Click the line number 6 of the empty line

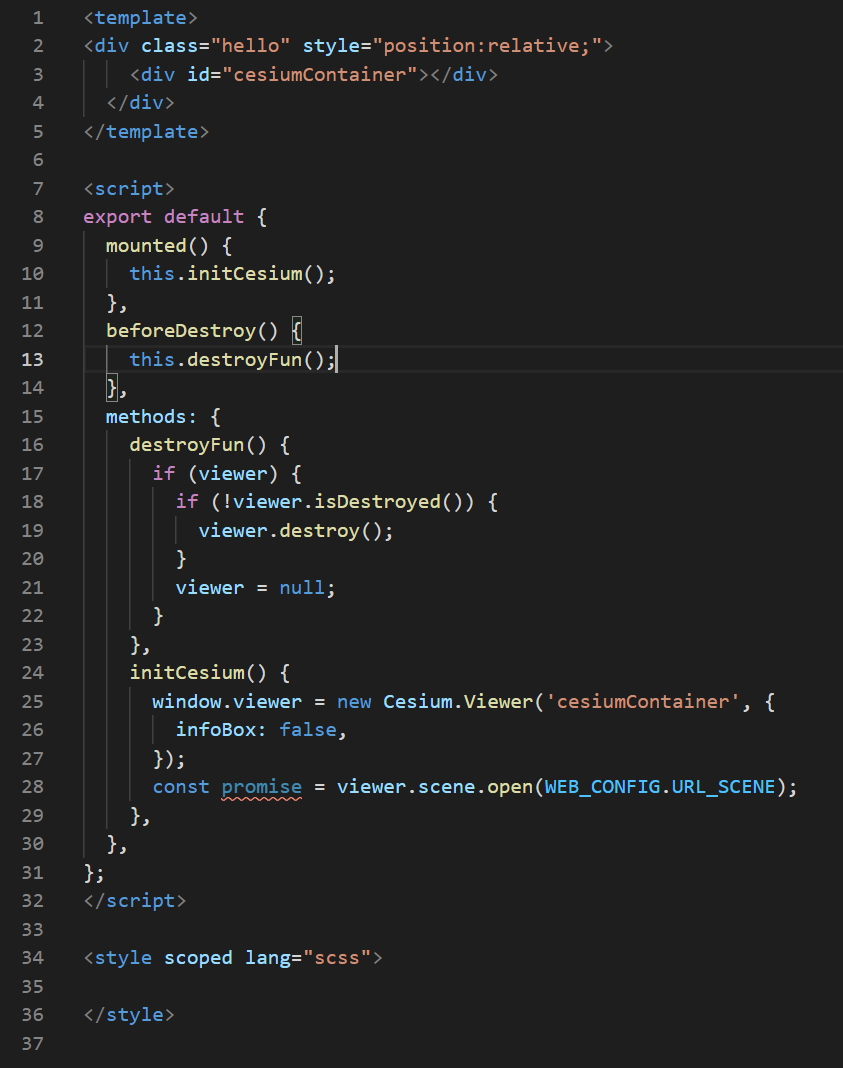pyautogui.click(x=38, y=159)
